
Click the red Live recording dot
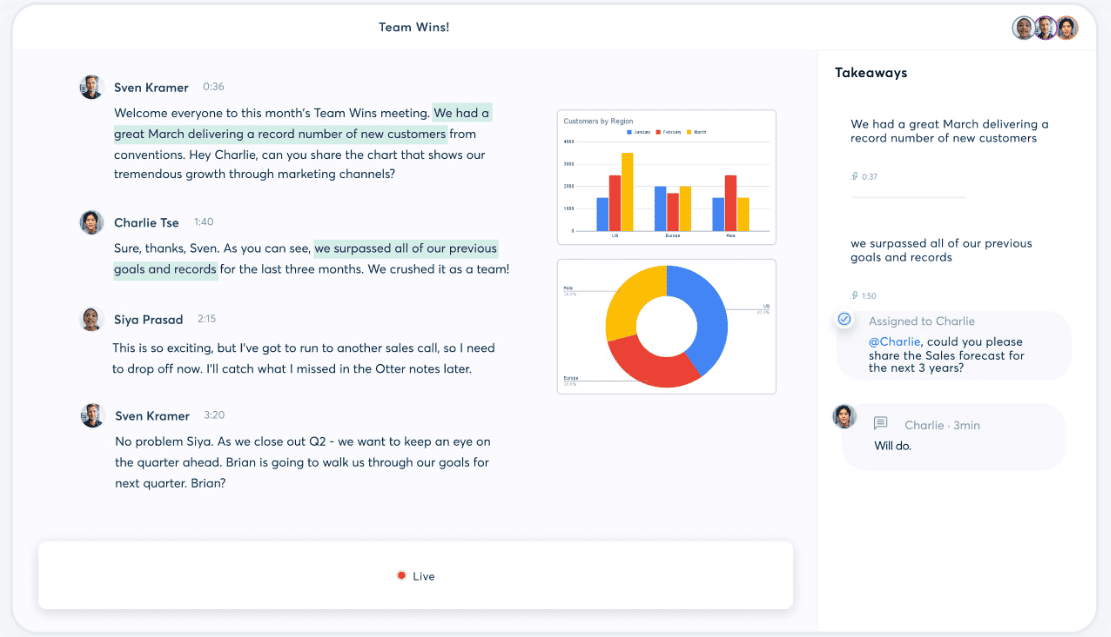(401, 576)
